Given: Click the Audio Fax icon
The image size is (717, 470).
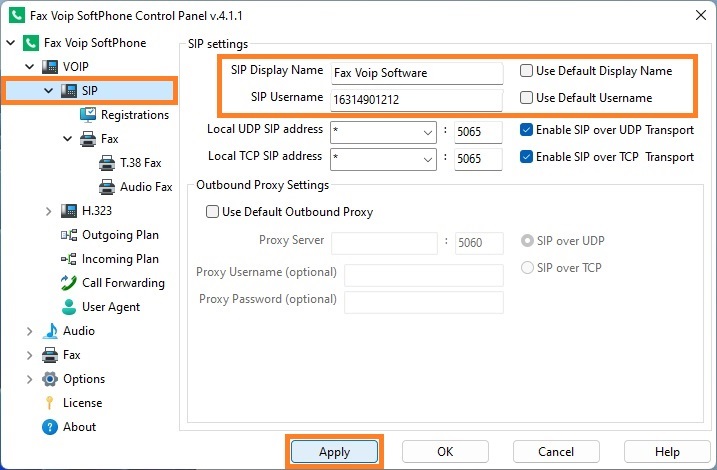Looking at the screenshot, I should point(107,187).
